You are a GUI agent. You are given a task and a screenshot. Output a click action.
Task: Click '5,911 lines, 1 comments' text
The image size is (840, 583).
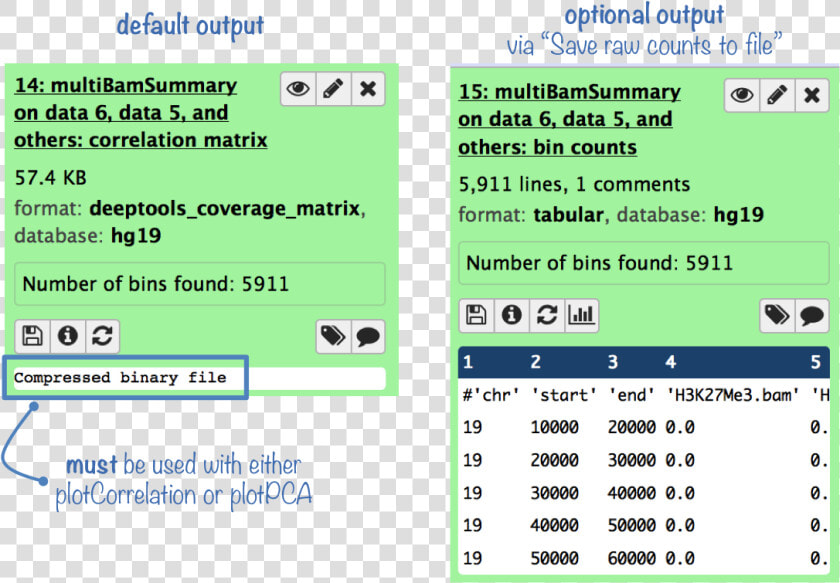(574, 184)
